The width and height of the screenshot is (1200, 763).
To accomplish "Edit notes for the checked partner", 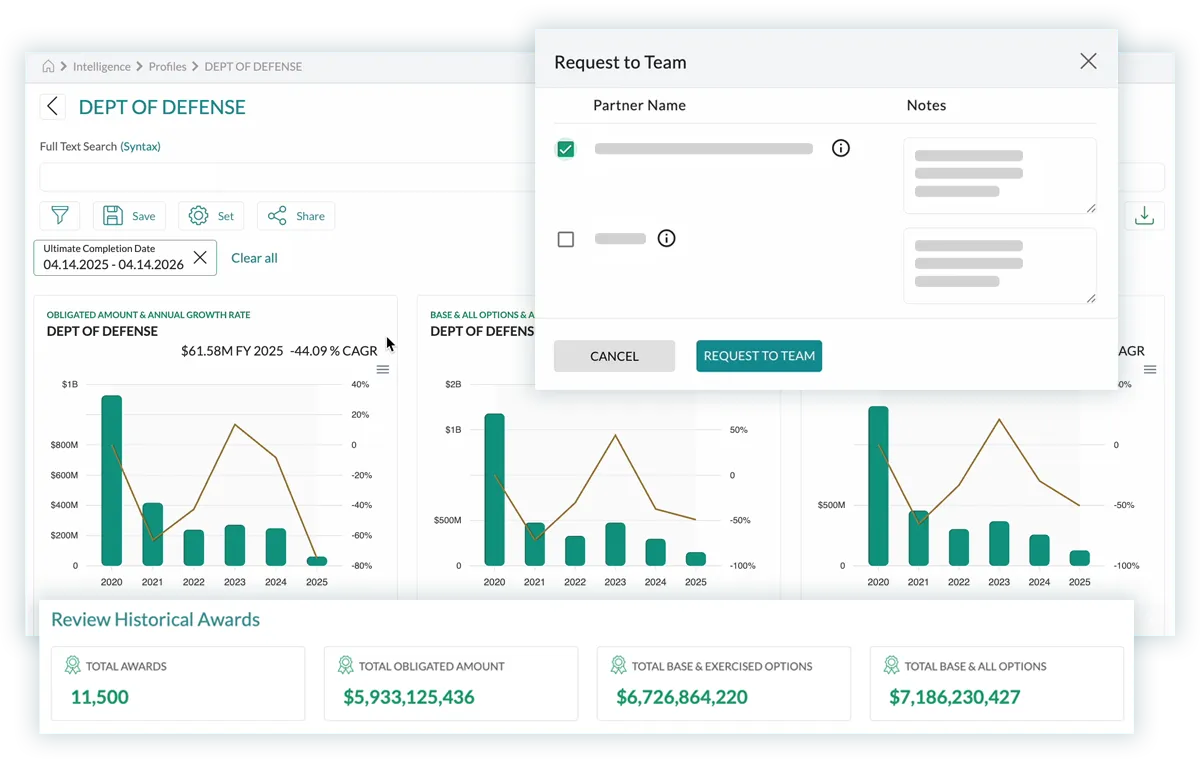I will tap(1000, 175).
